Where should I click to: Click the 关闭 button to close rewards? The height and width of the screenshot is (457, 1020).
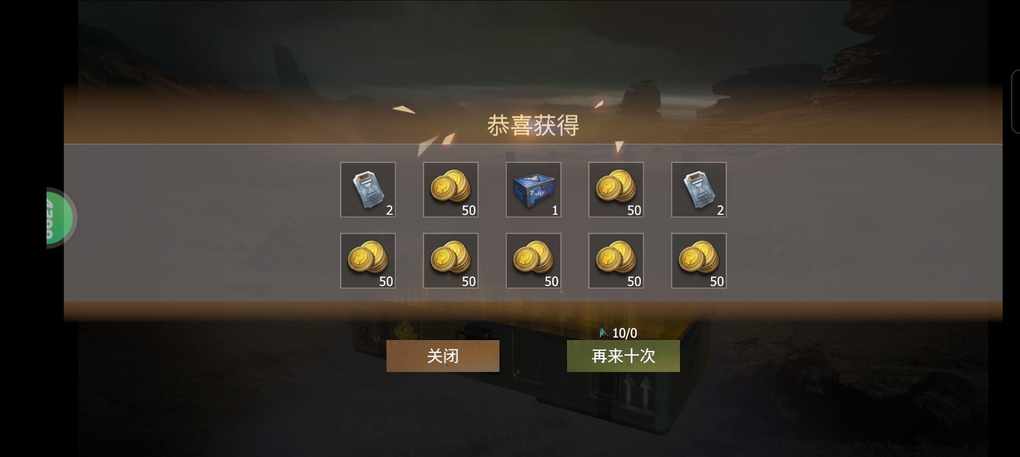pos(443,356)
